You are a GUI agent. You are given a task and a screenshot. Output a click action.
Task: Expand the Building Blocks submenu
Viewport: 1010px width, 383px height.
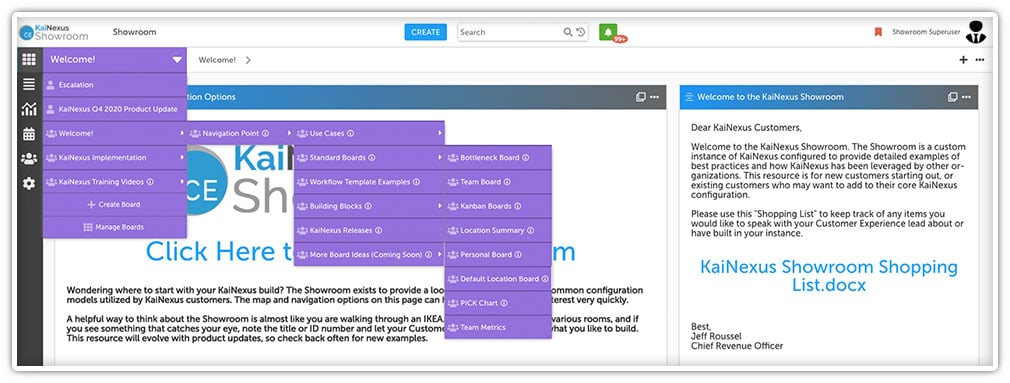(369, 207)
